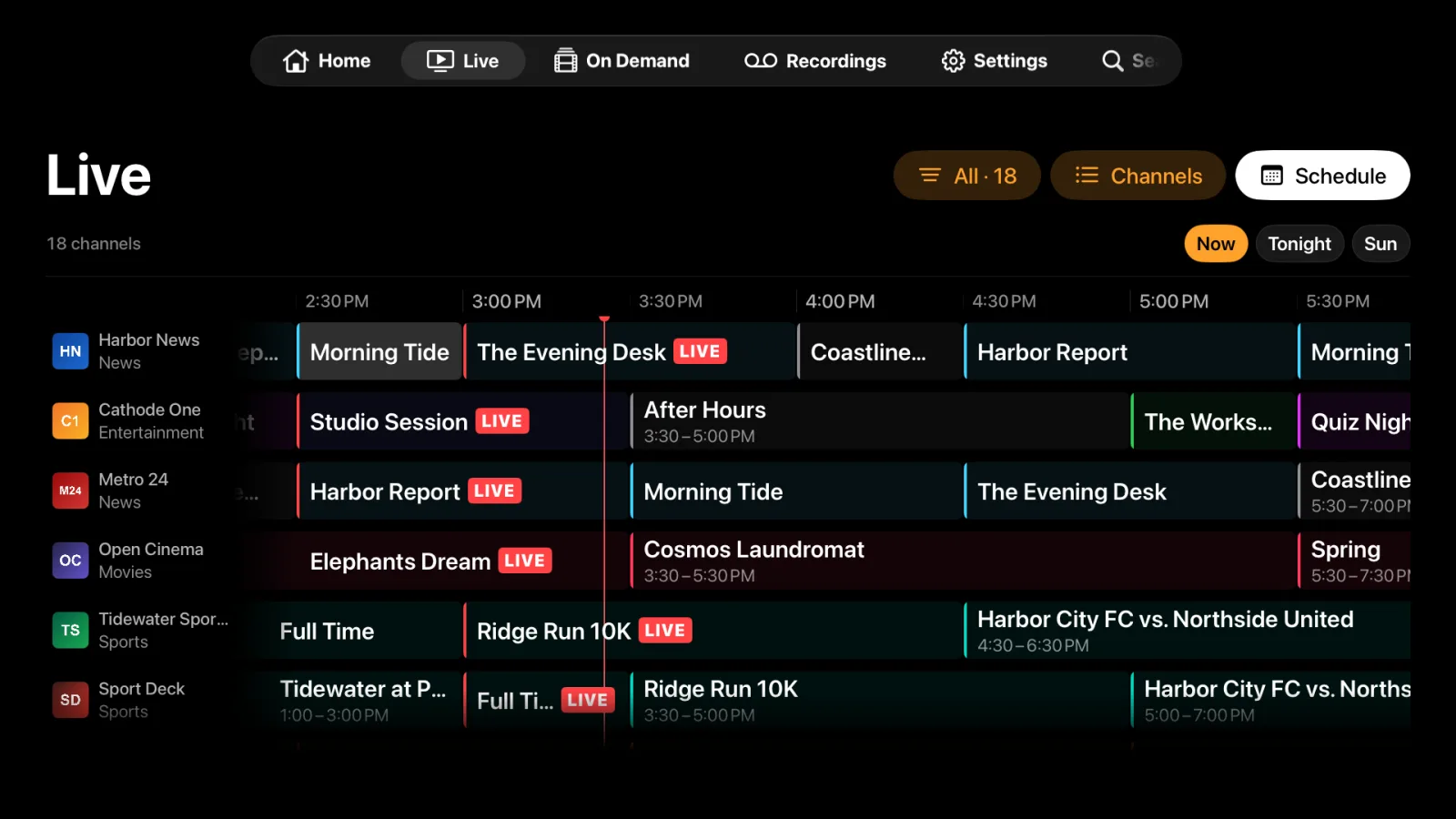Open Elephants Dream live movie
Image resolution: width=1456 pixels, height=819 pixels.
435,561
